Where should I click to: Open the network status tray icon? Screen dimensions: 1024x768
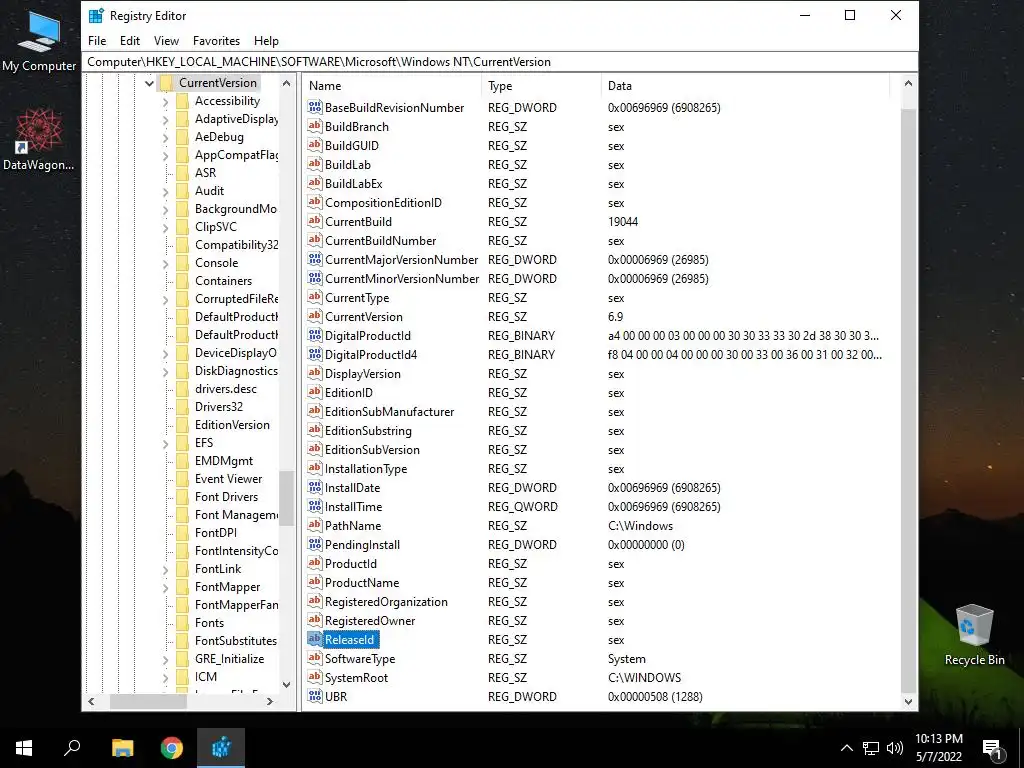pos(871,748)
